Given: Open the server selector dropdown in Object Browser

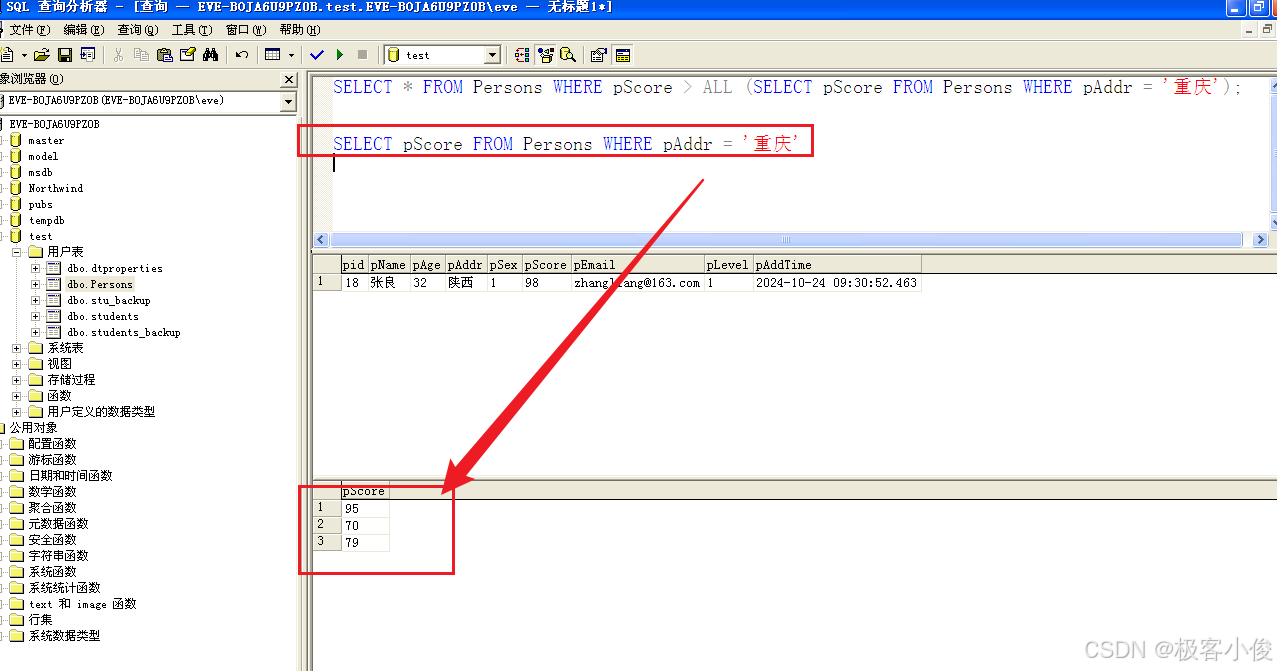Looking at the screenshot, I should point(288,101).
